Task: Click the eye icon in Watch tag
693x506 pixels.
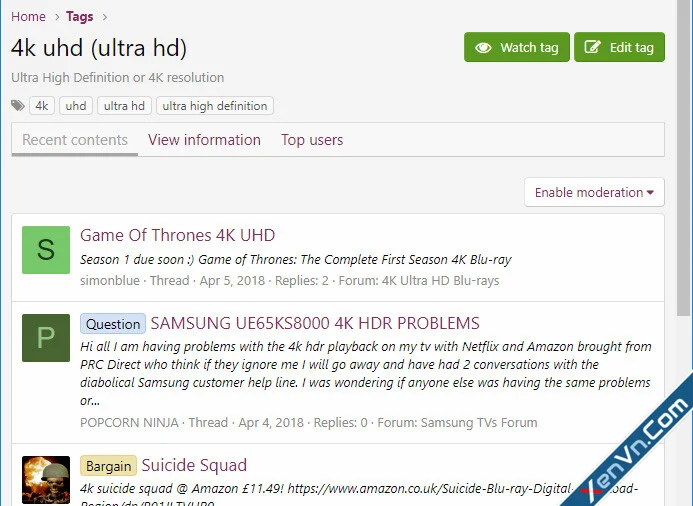Action: click(483, 47)
